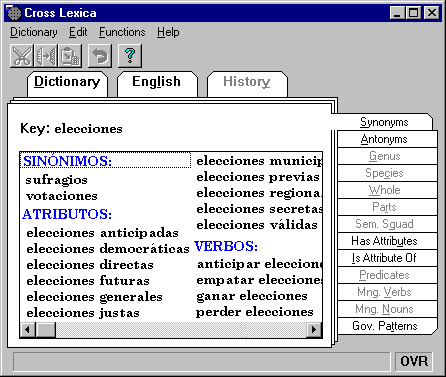Viewport: 446px width, 377px height.
Task: Click the Paste clipboard toolbar icon
Action: 70,56
